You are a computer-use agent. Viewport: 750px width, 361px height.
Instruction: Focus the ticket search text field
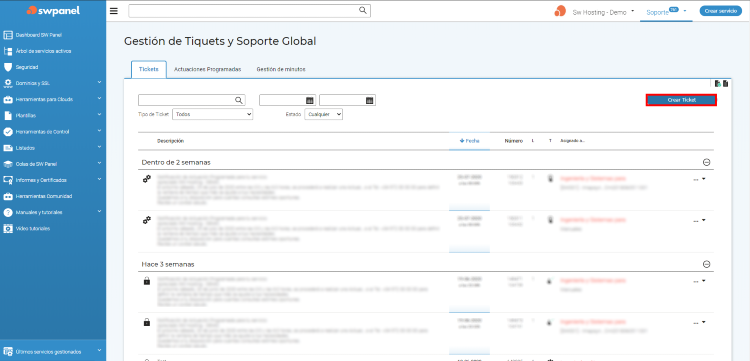[x=191, y=100]
